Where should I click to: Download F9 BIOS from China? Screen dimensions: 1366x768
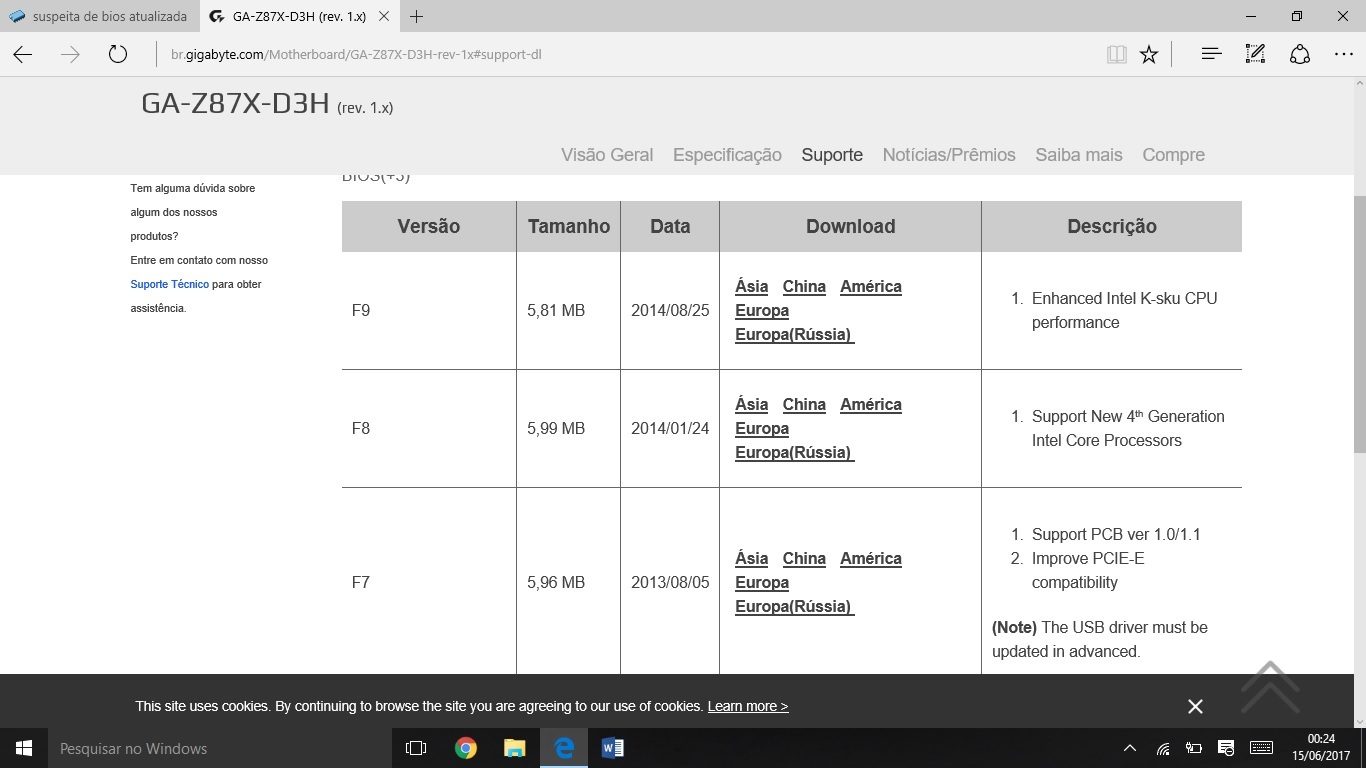(x=804, y=287)
